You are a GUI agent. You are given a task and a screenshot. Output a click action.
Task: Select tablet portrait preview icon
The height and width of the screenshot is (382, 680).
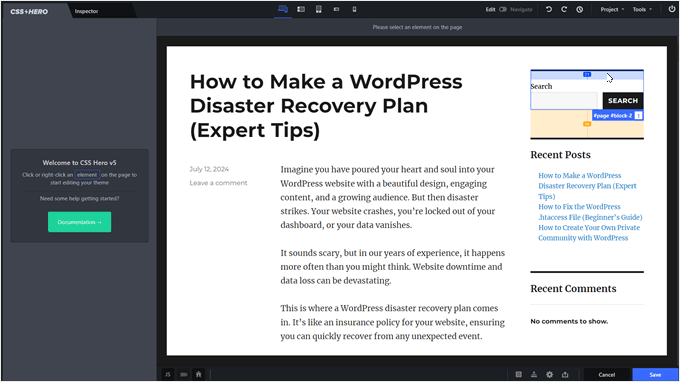point(319,9)
